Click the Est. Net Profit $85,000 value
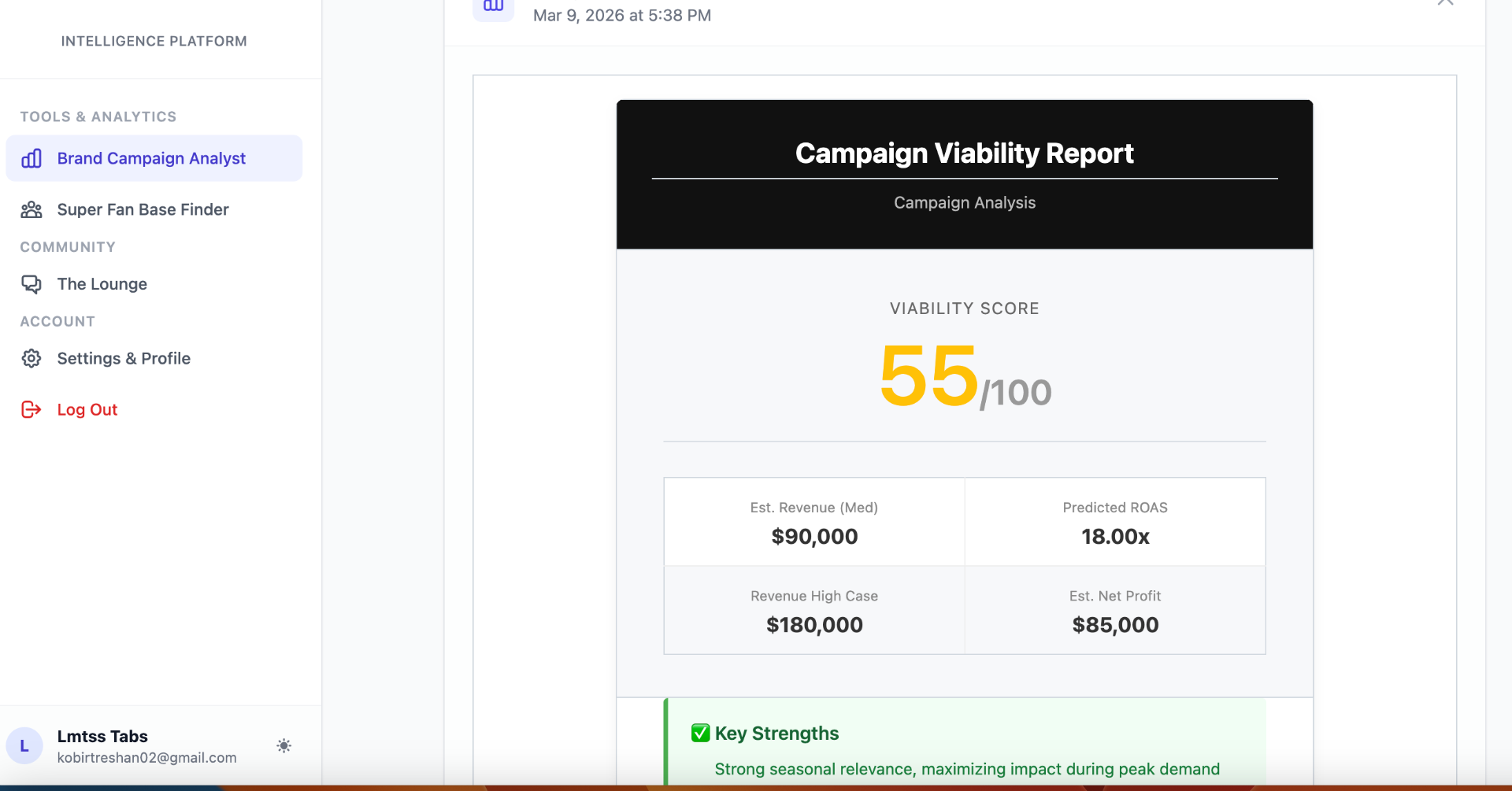The height and width of the screenshot is (791, 1512). [x=1115, y=624]
